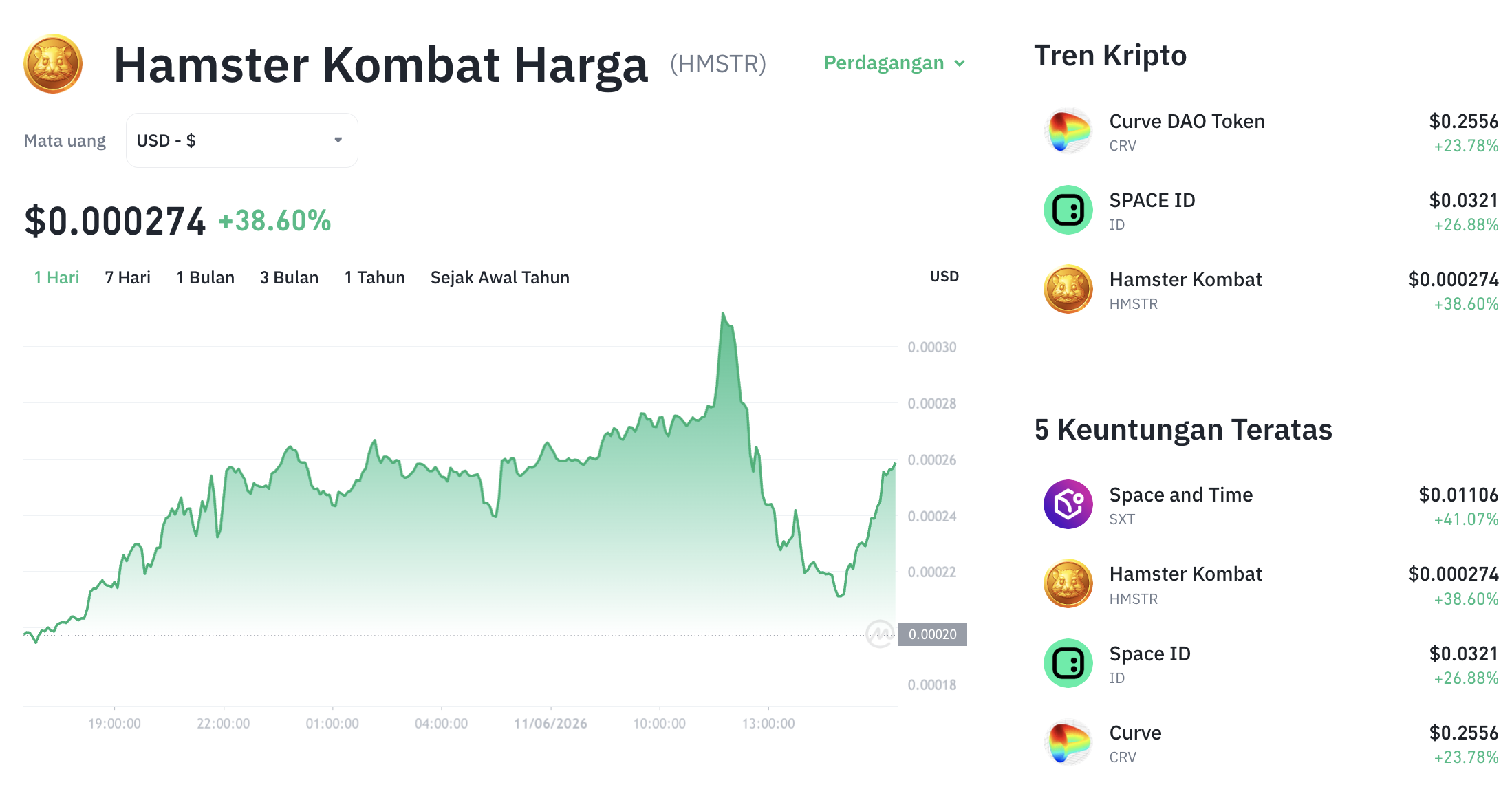This screenshot has width=1512, height=787.
Task: Click the Curve CRV icon in top gainers
Action: coord(1068,742)
